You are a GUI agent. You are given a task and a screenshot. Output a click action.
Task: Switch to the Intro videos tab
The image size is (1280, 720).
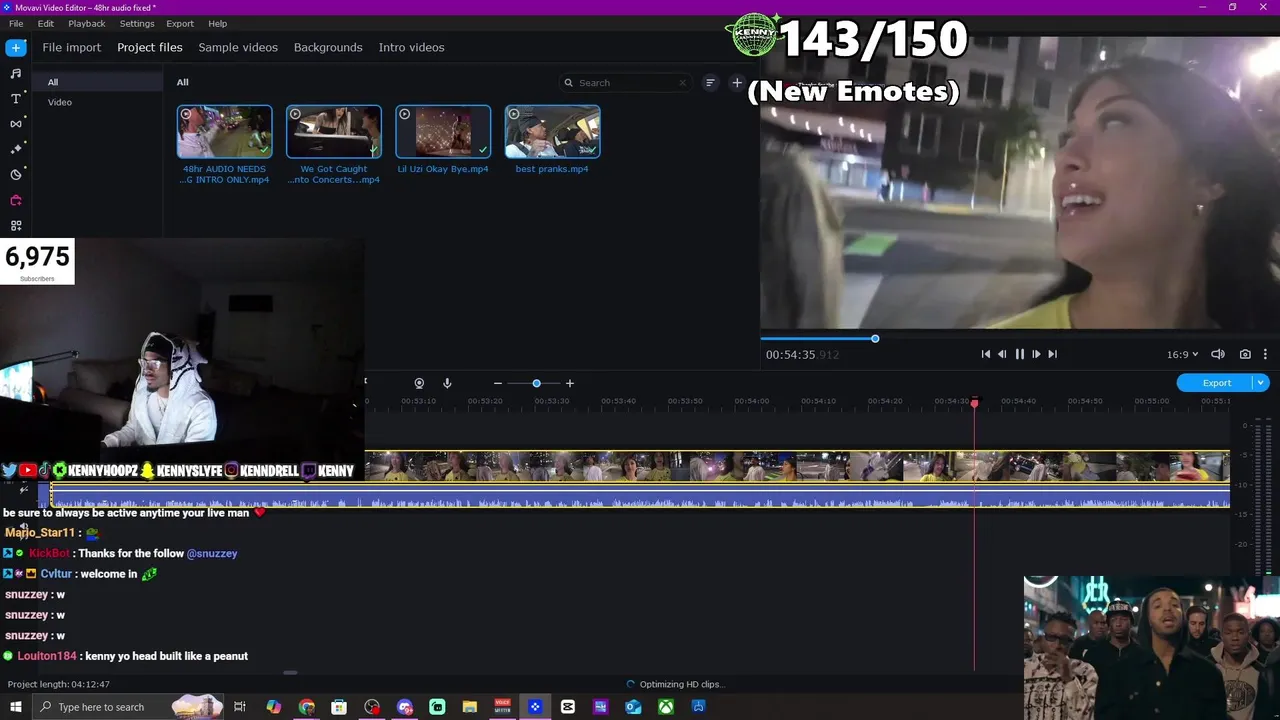411,47
